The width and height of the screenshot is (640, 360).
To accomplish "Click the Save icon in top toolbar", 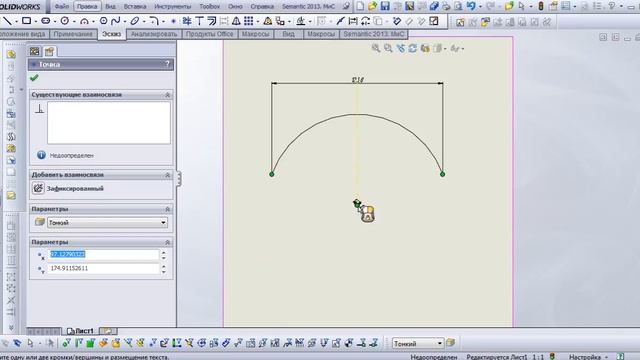I will tap(385, 6).
